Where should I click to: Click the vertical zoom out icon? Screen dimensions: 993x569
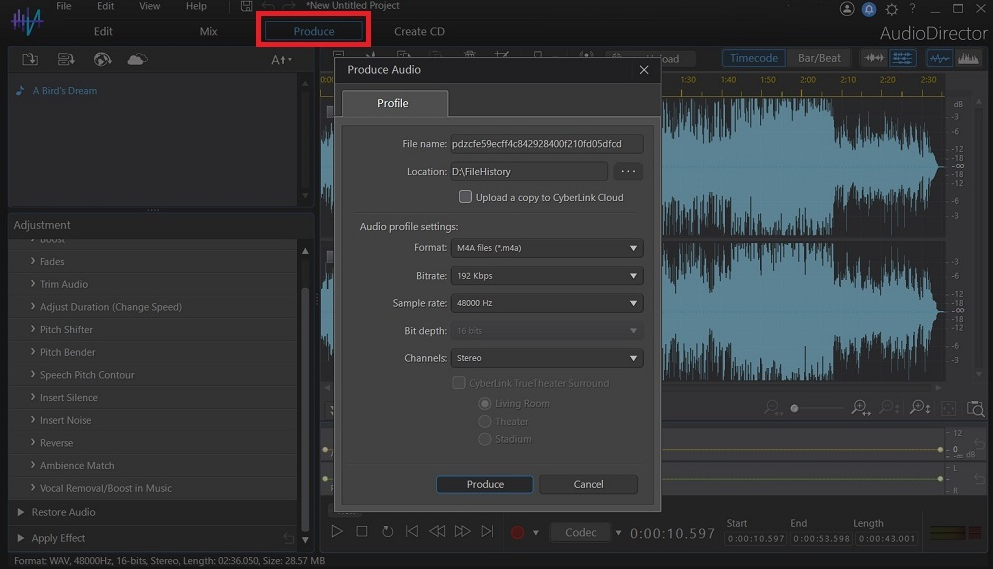890,408
